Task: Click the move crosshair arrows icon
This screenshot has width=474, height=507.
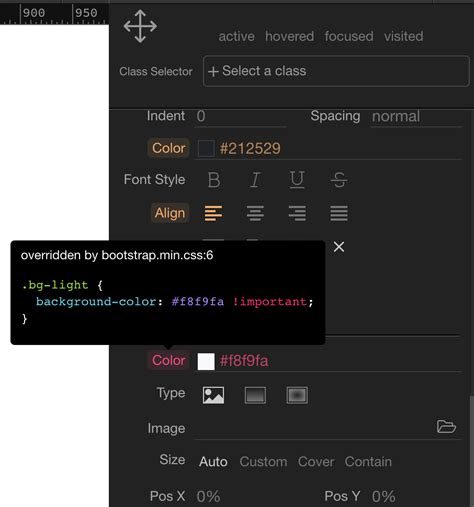Action: (x=140, y=26)
